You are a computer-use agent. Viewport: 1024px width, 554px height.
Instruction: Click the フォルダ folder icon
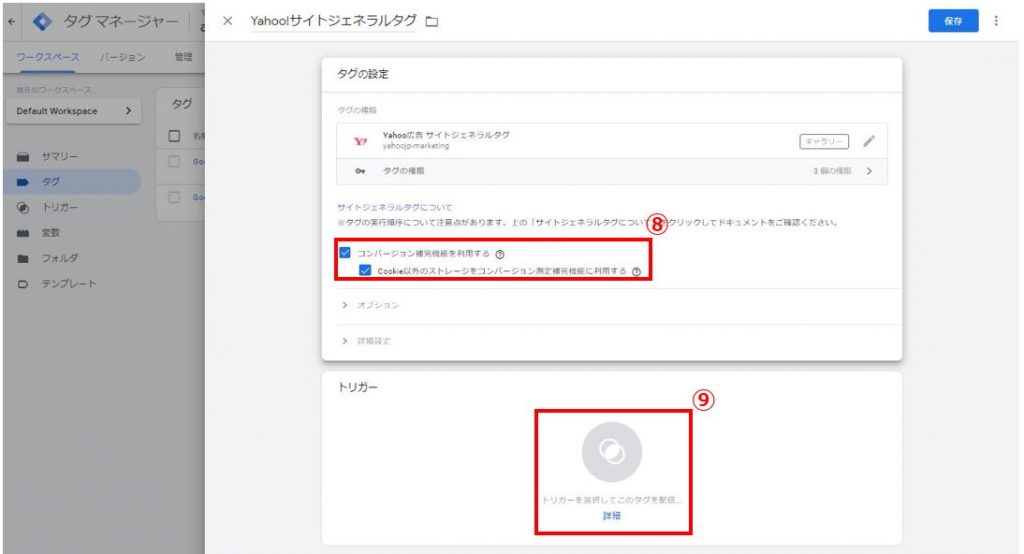point(23,259)
